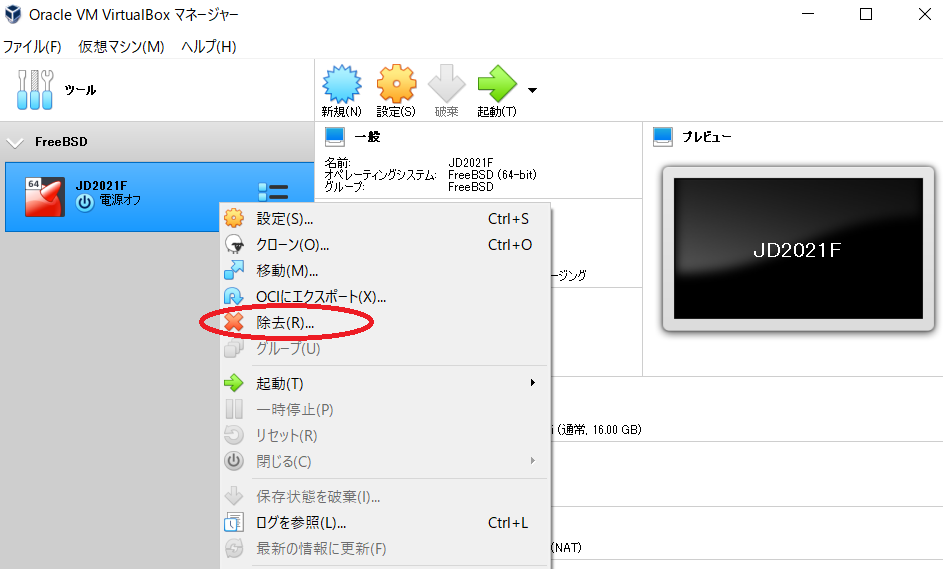Open the File (ファイル) menu
Viewport: 943px width, 569px height.
pos(32,47)
